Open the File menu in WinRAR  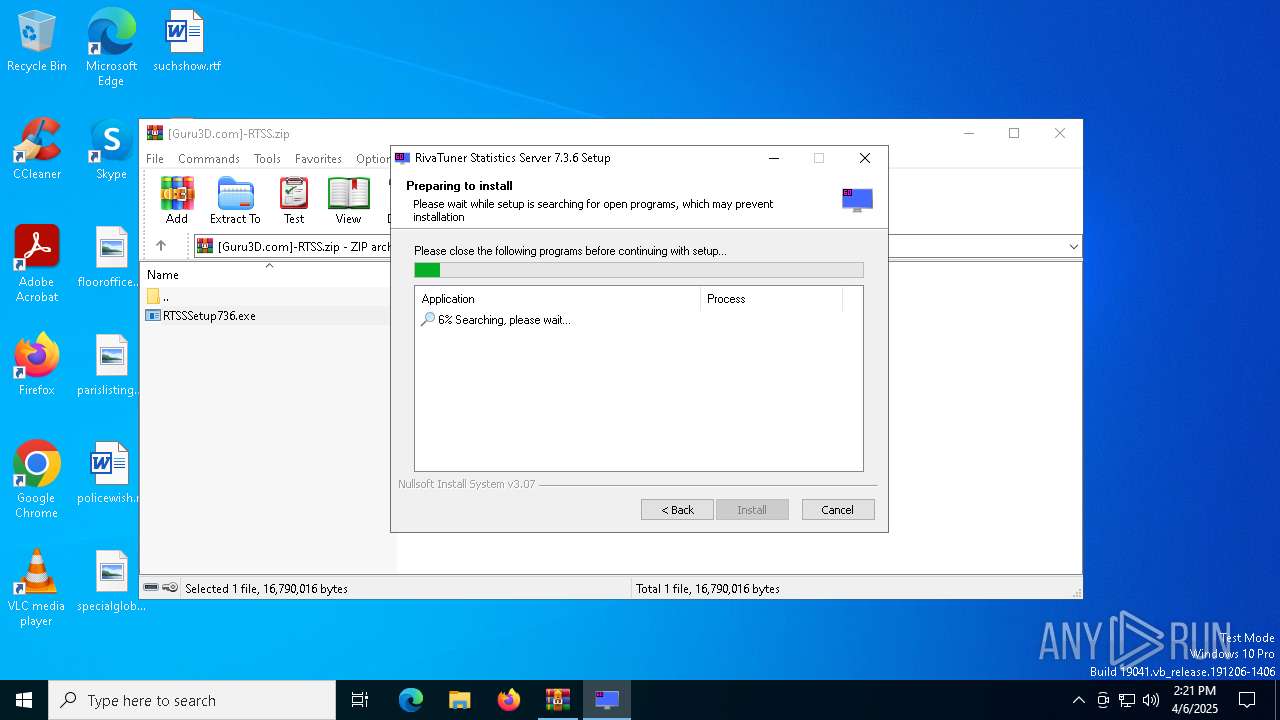coord(155,159)
